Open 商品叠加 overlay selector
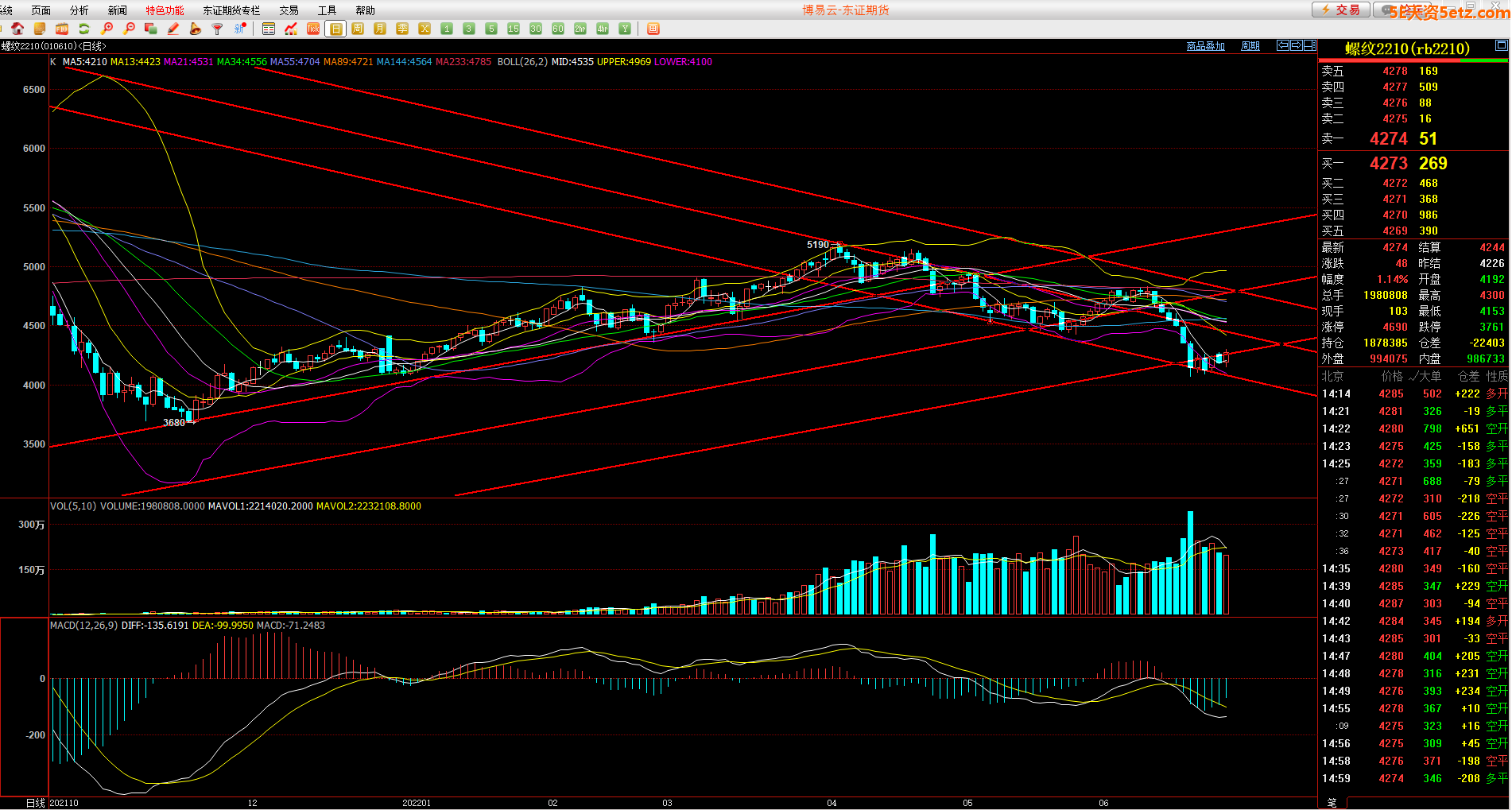The height and width of the screenshot is (810, 1512). [1205, 46]
